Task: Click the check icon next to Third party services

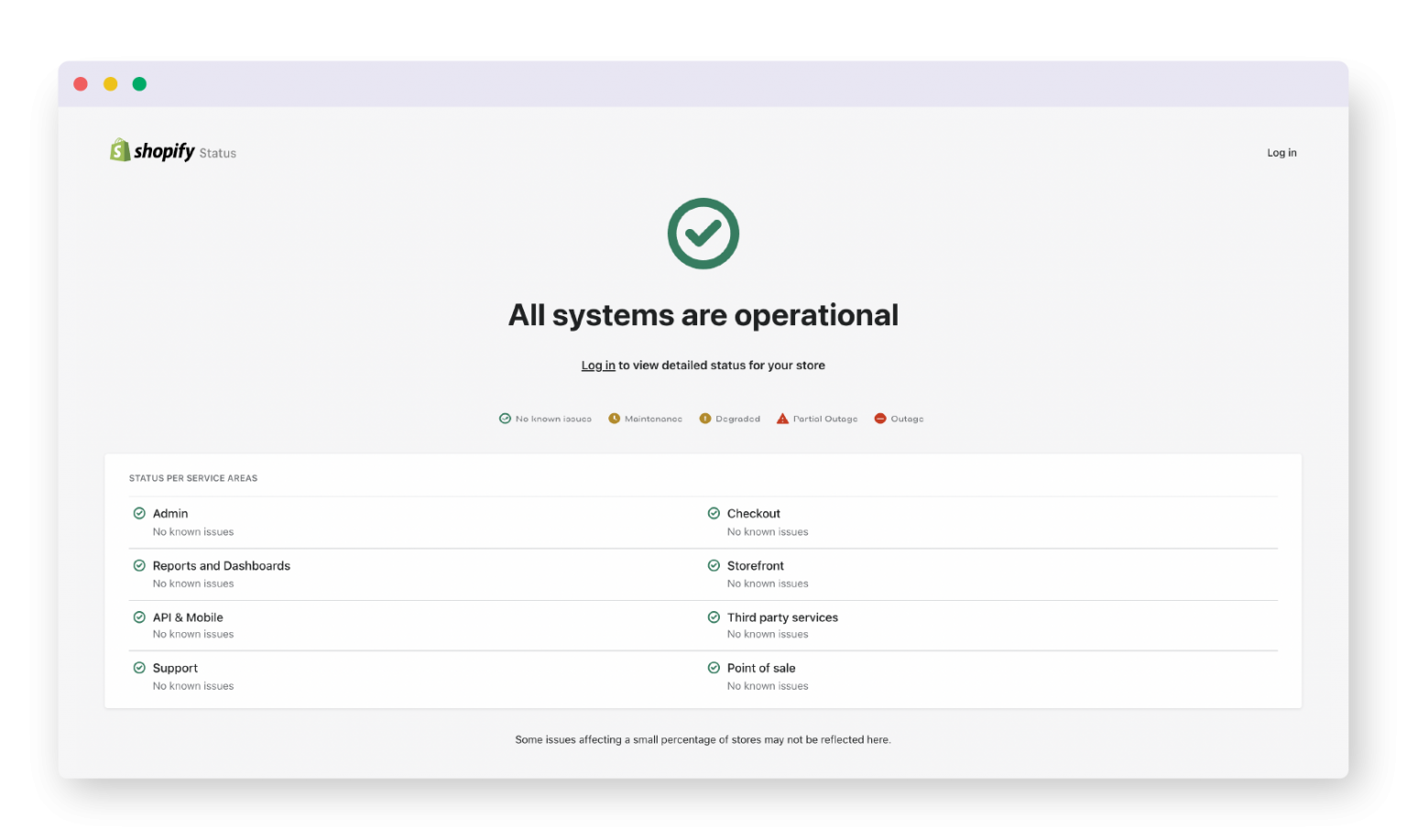Action: [714, 616]
